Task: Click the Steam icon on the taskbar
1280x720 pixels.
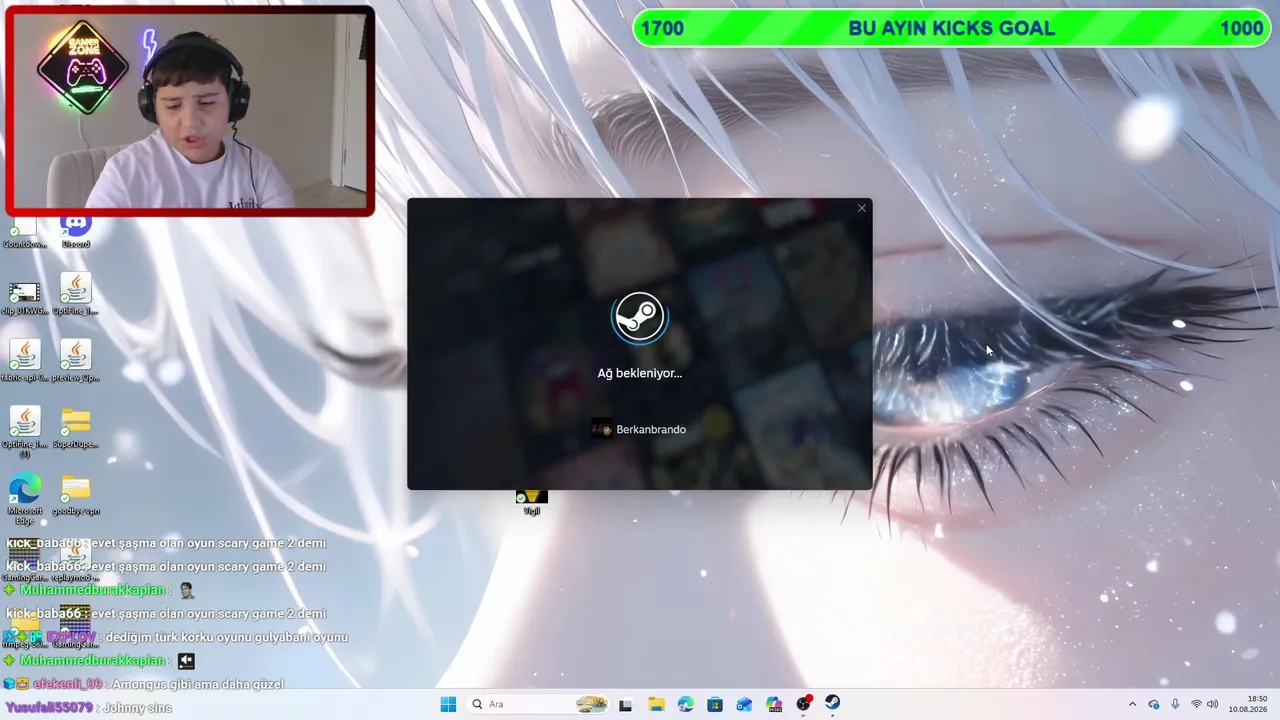Action: click(832, 704)
